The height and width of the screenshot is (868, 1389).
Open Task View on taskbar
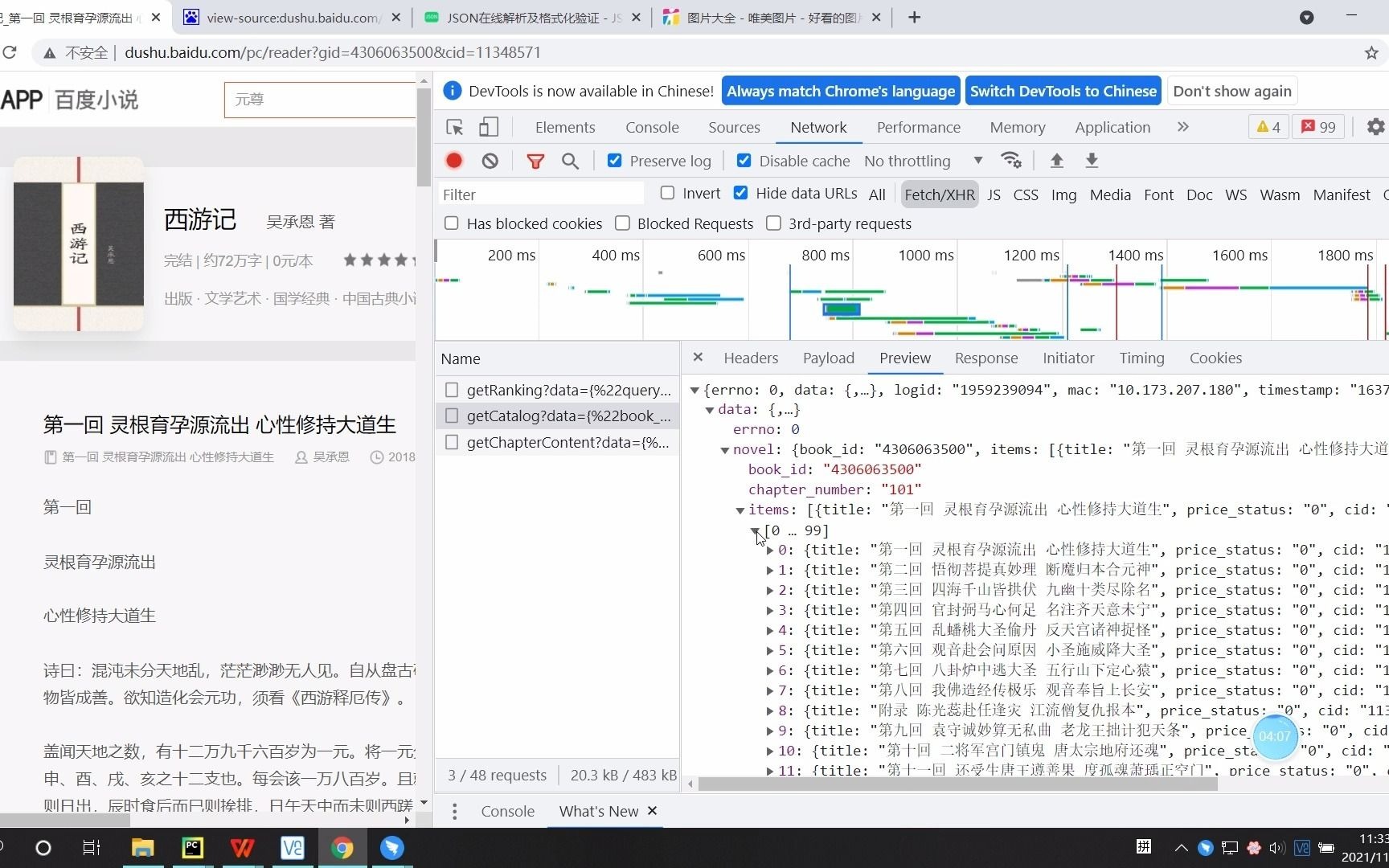point(92,847)
